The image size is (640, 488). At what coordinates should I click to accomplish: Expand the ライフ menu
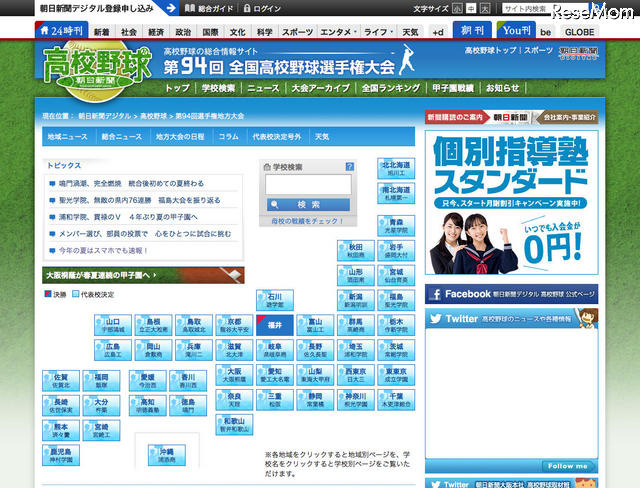tap(378, 32)
